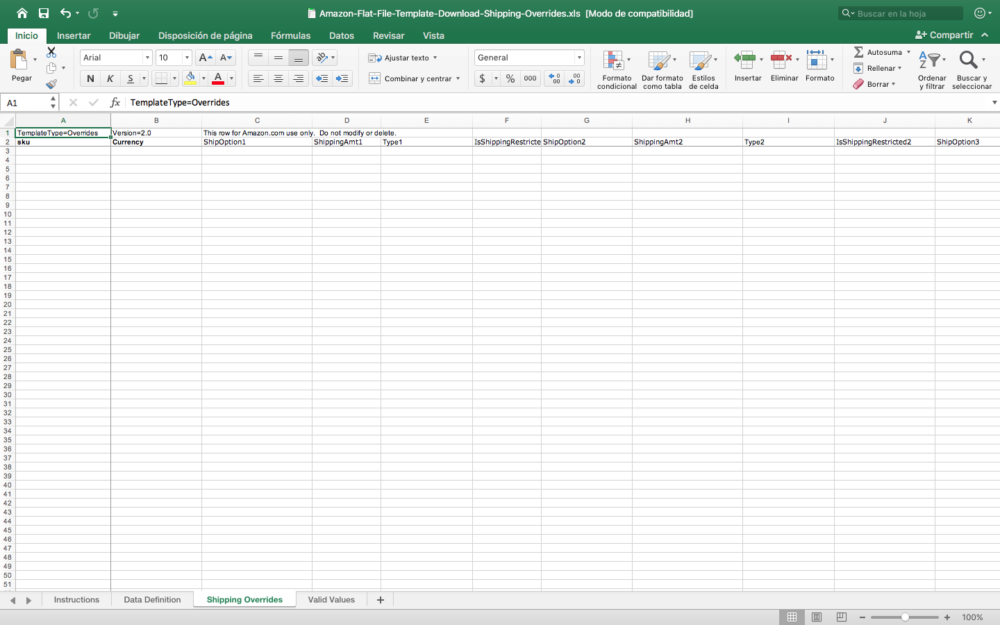Align text to middle of cell
The image size is (1000, 625).
point(278,57)
